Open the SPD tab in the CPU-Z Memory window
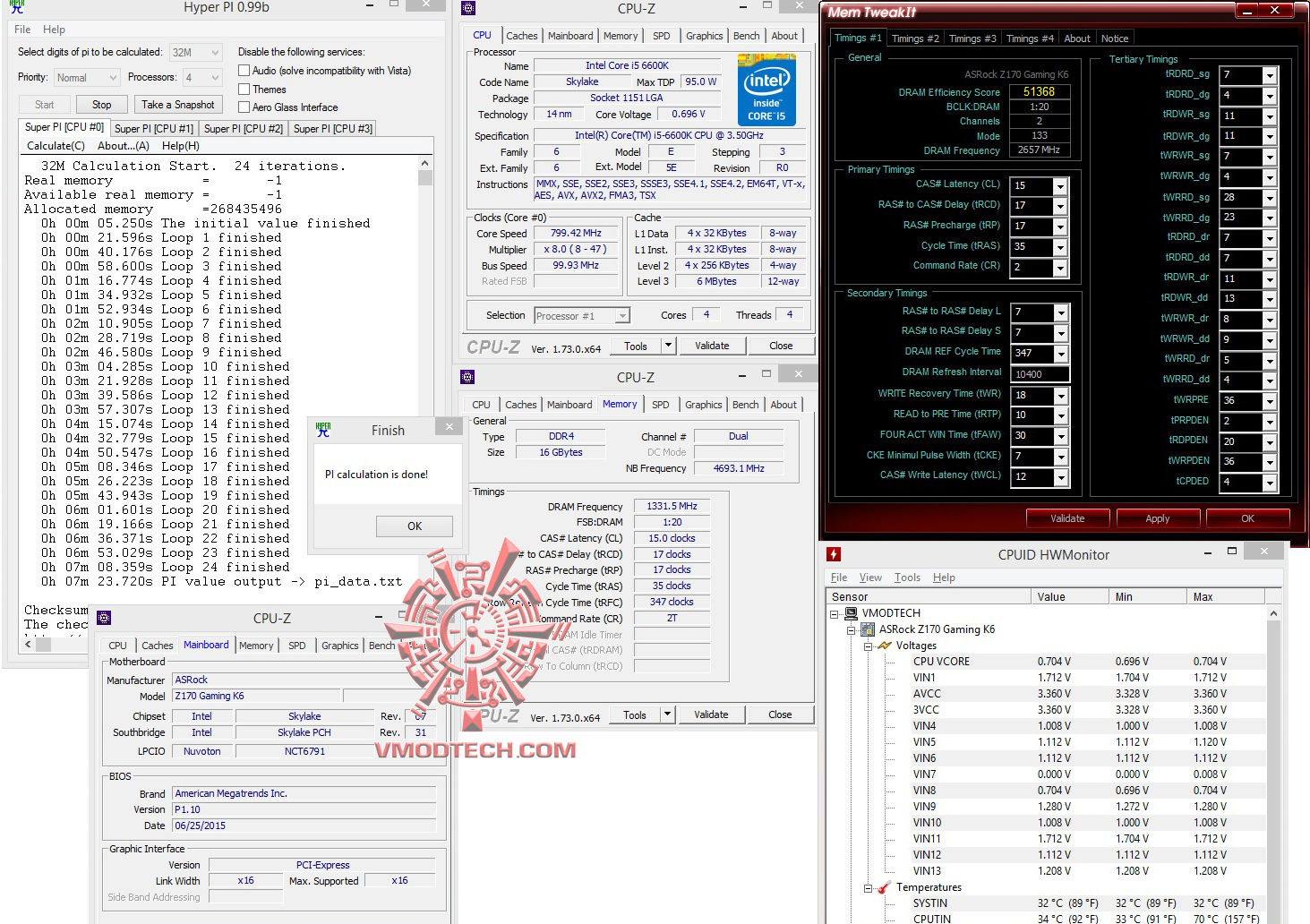The height and width of the screenshot is (924, 1310). point(661,405)
